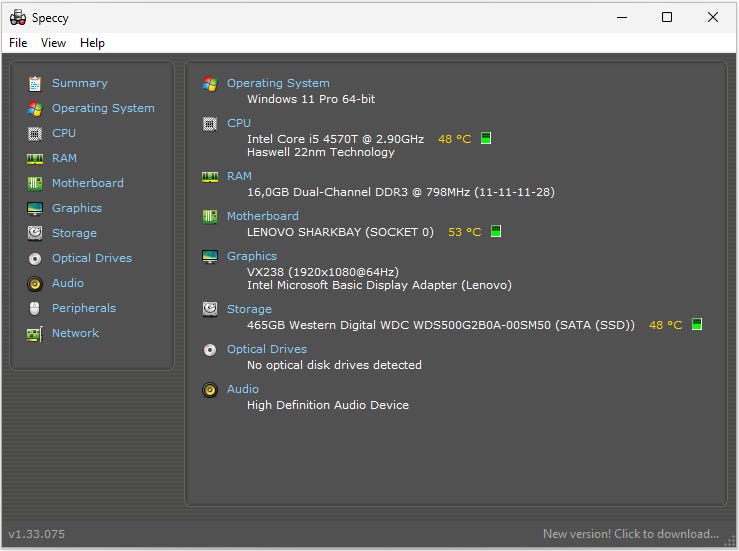Screen dimensions: 739x551
Task: Click the Operating System Windows flag sidebar icon
Action: [x=35, y=108]
